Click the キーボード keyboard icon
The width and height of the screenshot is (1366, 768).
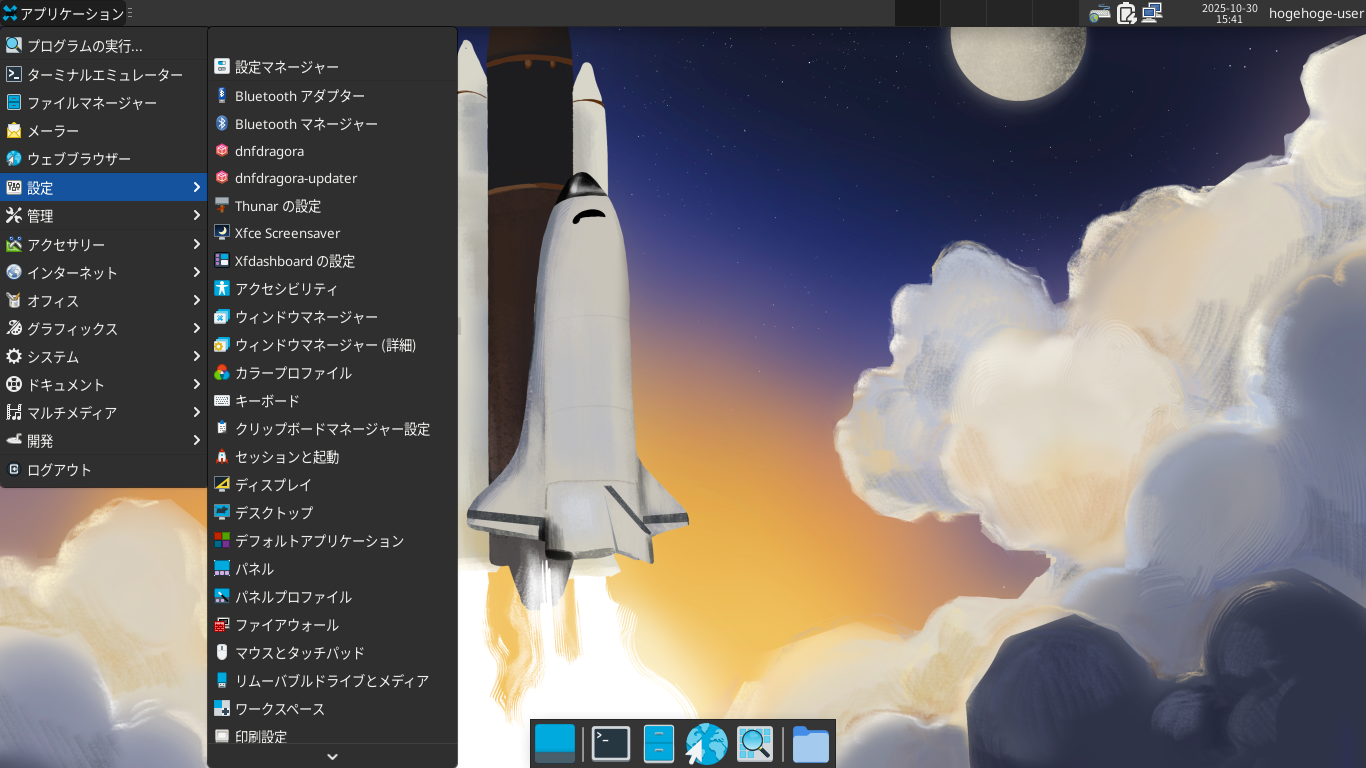click(x=222, y=401)
